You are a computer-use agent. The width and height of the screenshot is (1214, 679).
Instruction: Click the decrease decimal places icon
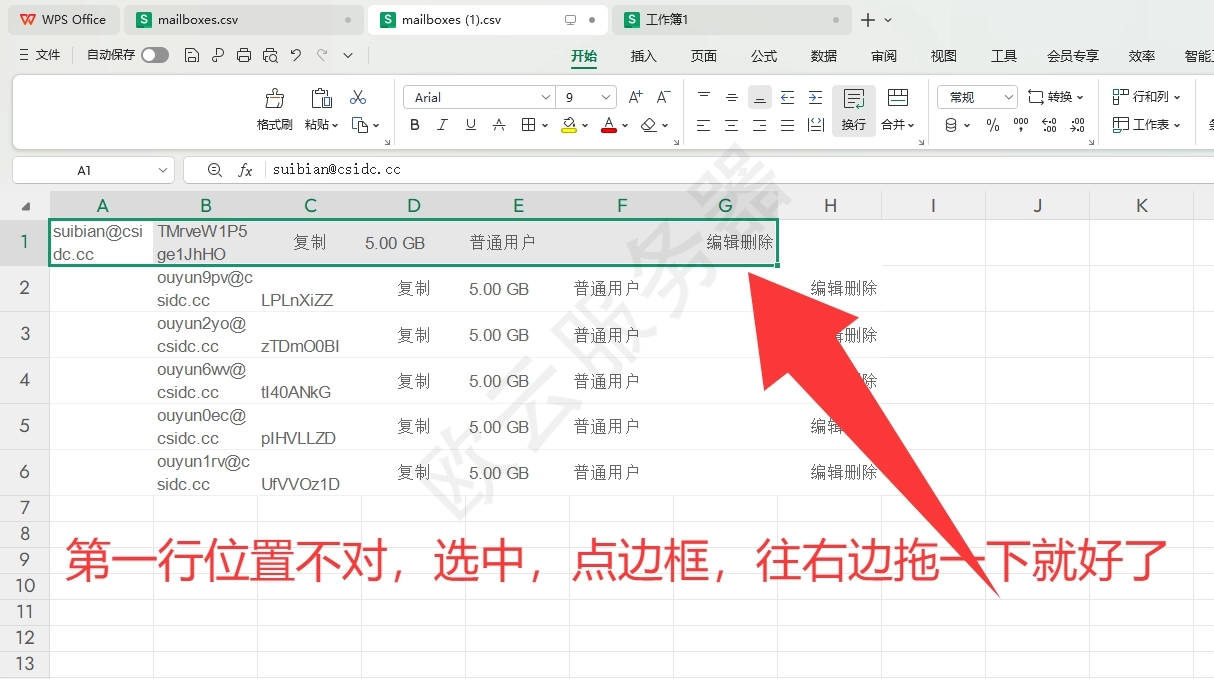coord(1077,125)
